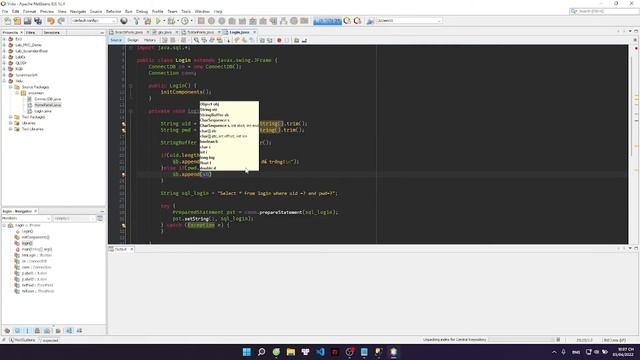Click the Save All toolbar icon
The height and width of the screenshot is (360, 640).
point(38,21)
